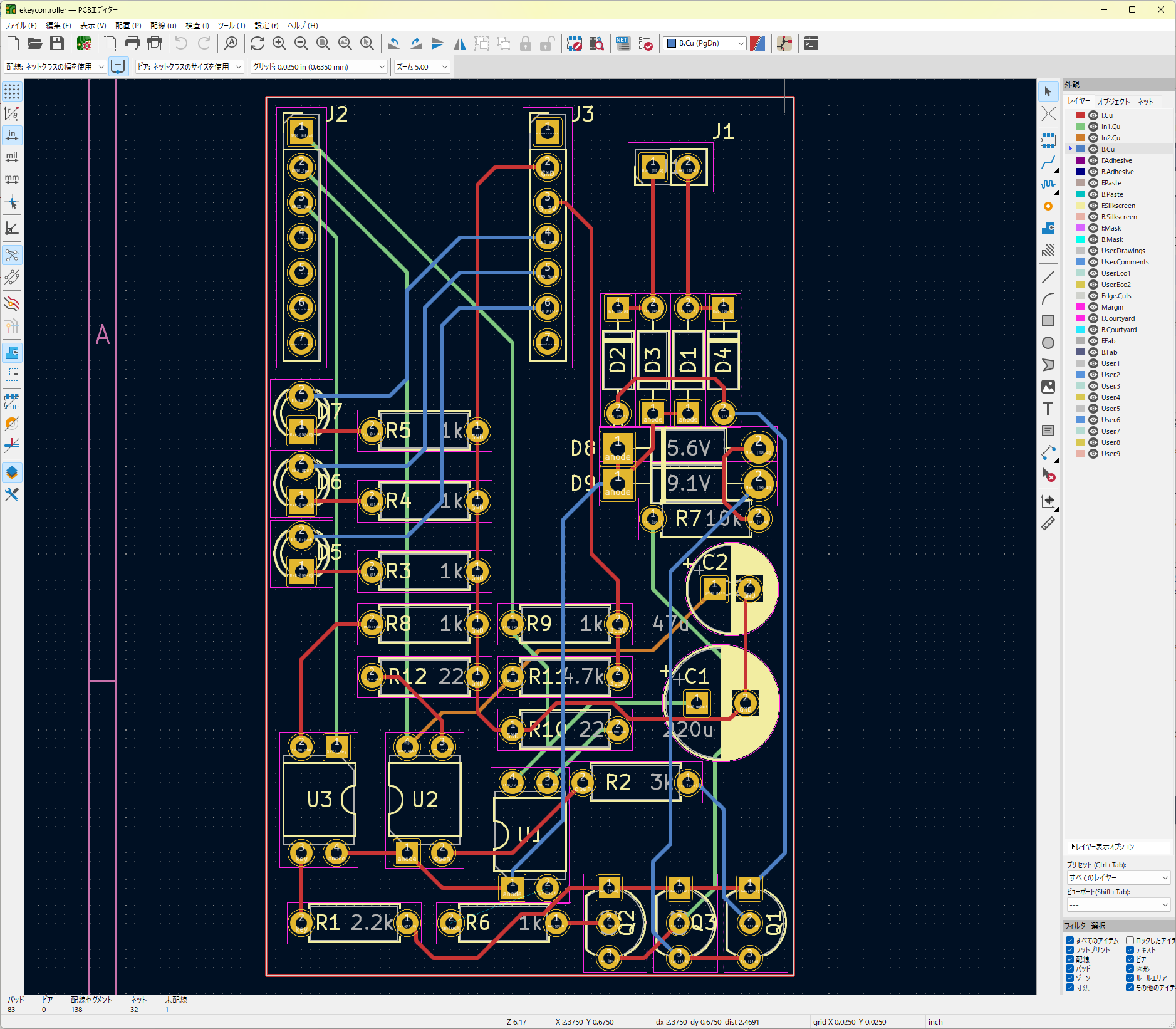Uncheck the フットプリント filter checkbox
This screenshot has width=1176, height=1029.
coord(1070,950)
